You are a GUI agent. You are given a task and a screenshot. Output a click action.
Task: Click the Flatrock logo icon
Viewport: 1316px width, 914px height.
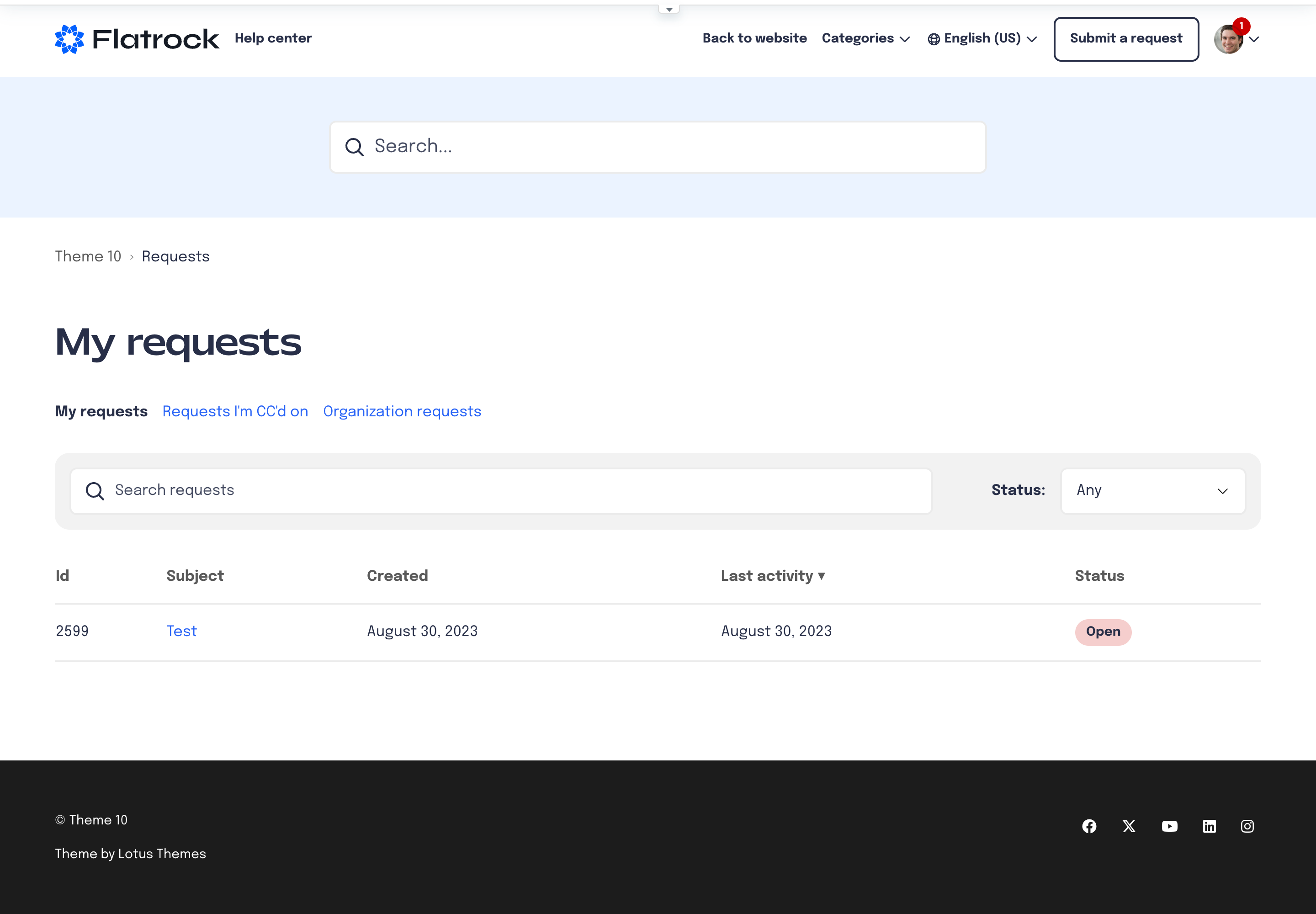(x=69, y=39)
